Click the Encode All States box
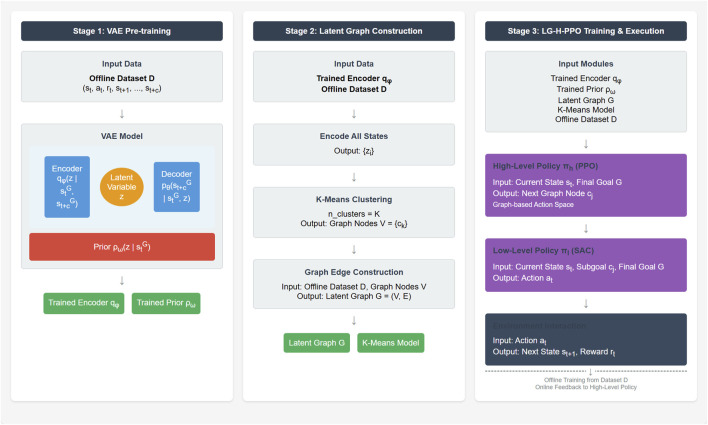The width and height of the screenshot is (708, 425). click(354, 145)
